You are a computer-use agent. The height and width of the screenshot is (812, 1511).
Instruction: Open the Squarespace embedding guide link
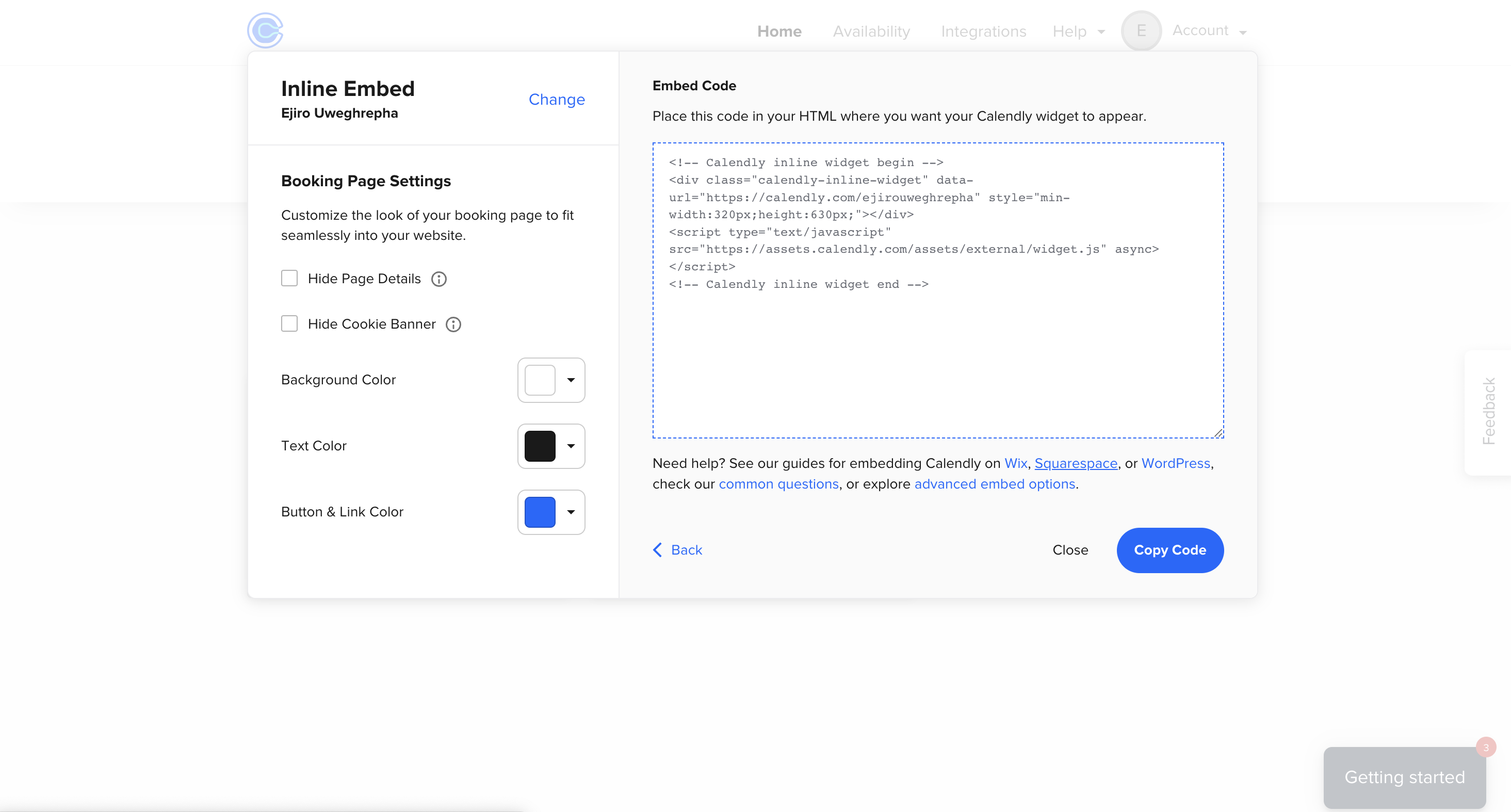point(1076,463)
